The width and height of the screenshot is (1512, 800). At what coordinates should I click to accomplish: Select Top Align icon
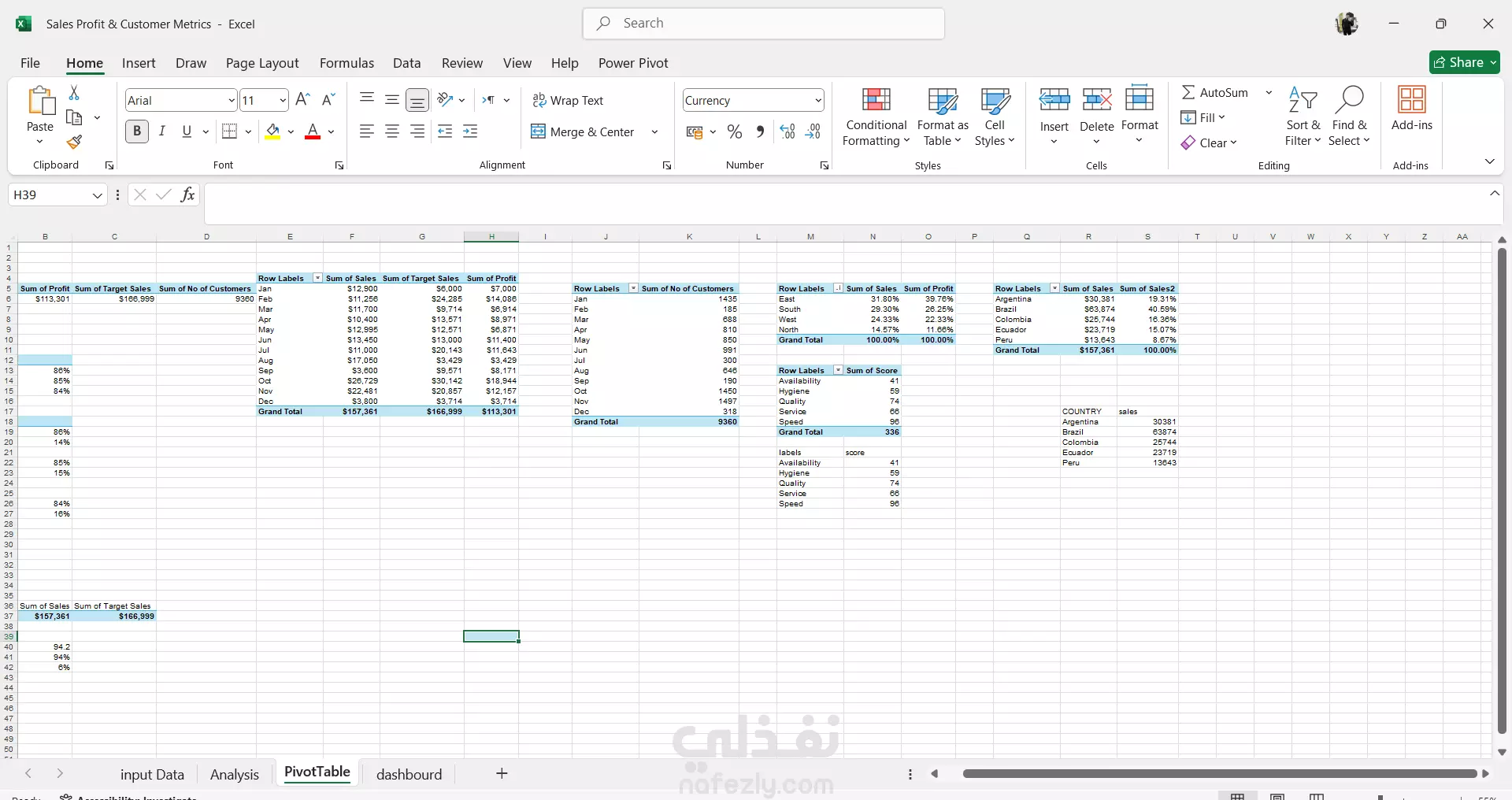[367, 100]
